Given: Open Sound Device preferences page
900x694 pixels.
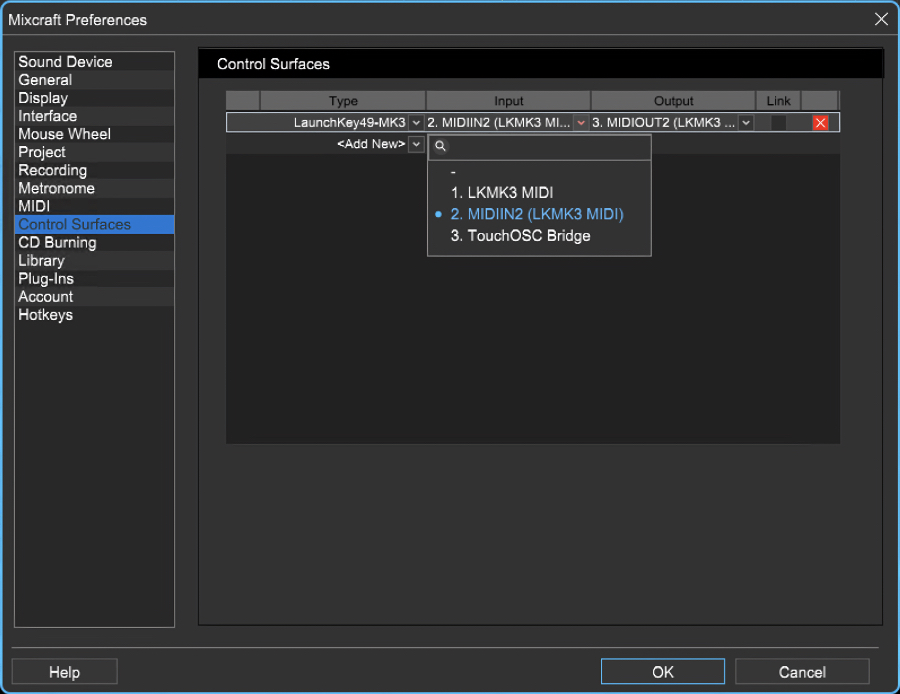Looking at the screenshot, I should 94,61.
